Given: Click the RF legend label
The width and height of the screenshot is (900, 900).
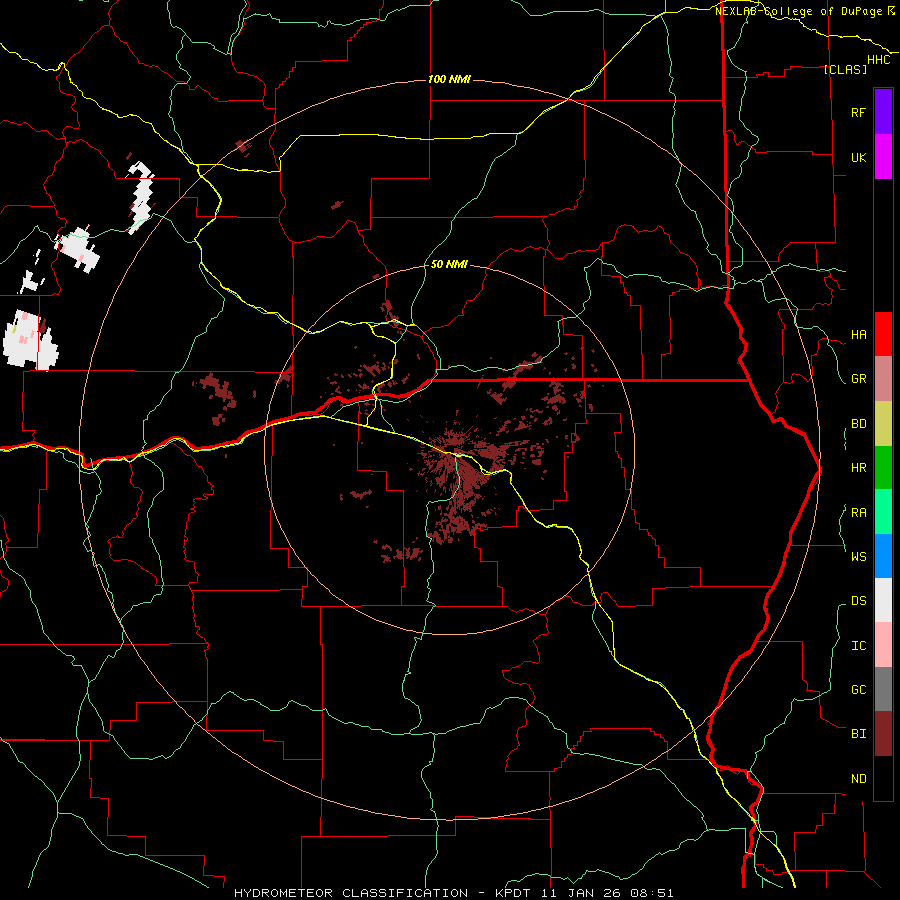Looking at the screenshot, I should point(858,112).
